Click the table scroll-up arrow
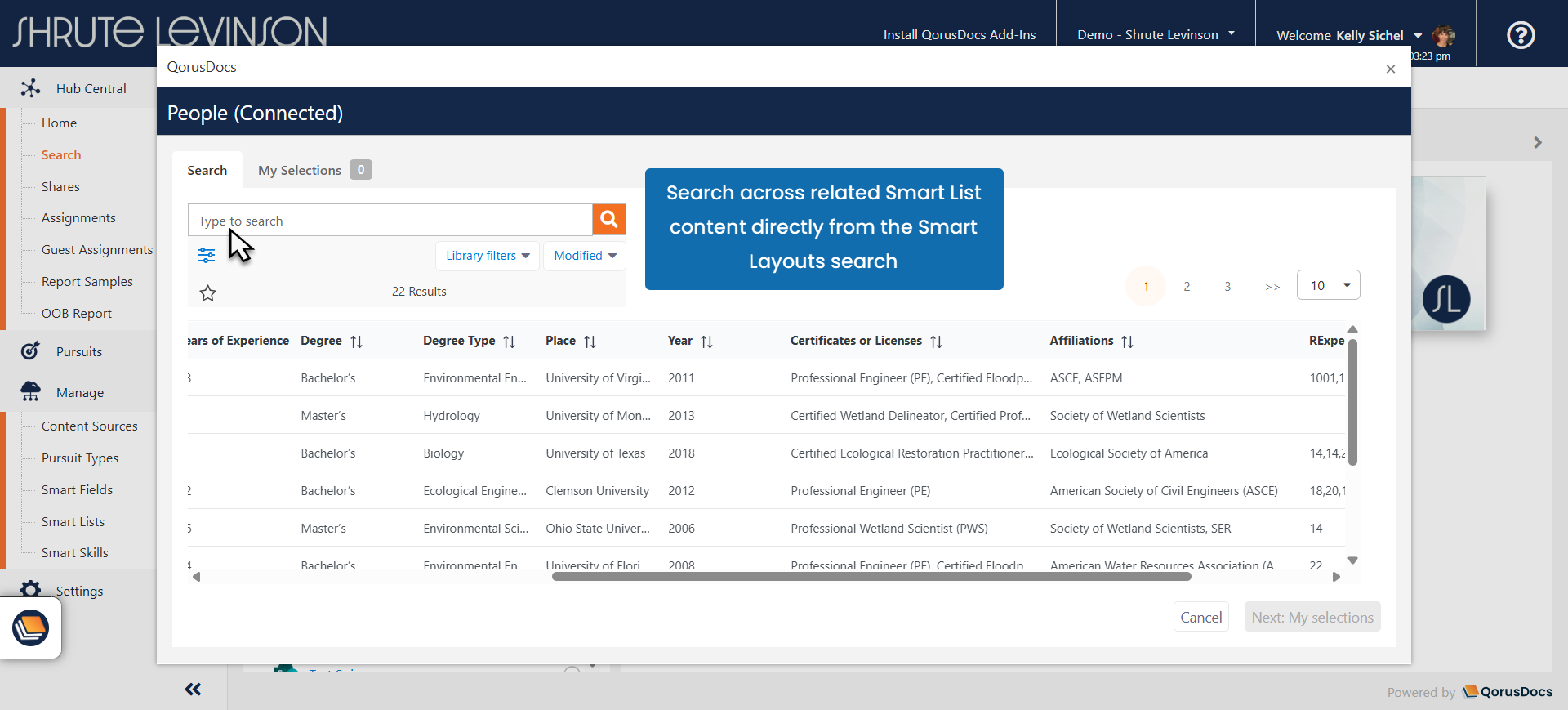Viewport: 1568px width, 710px height. pyautogui.click(x=1352, y=329)
